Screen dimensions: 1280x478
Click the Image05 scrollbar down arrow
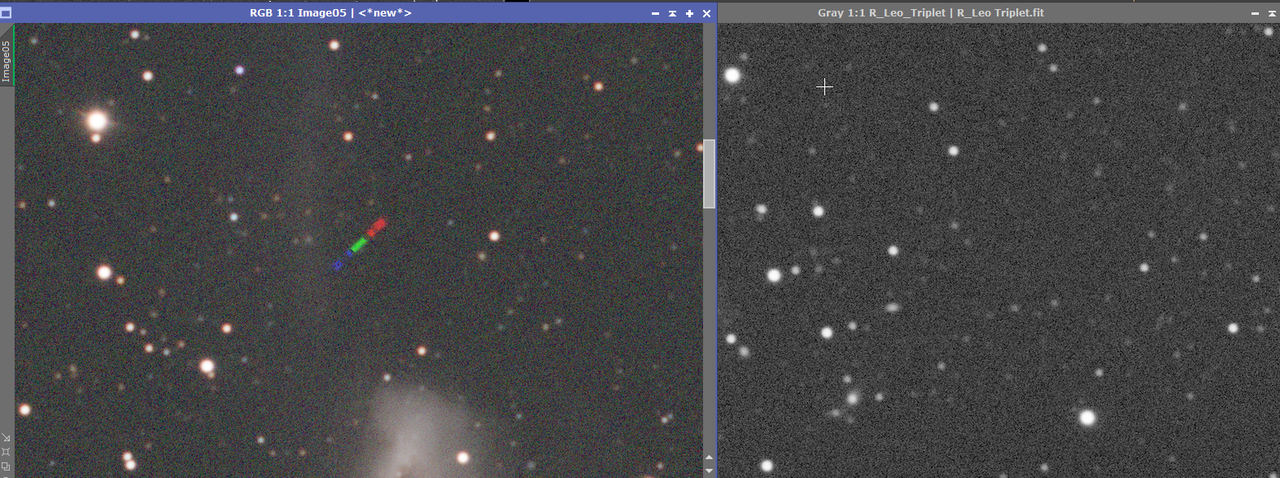(x=710, y=470)
